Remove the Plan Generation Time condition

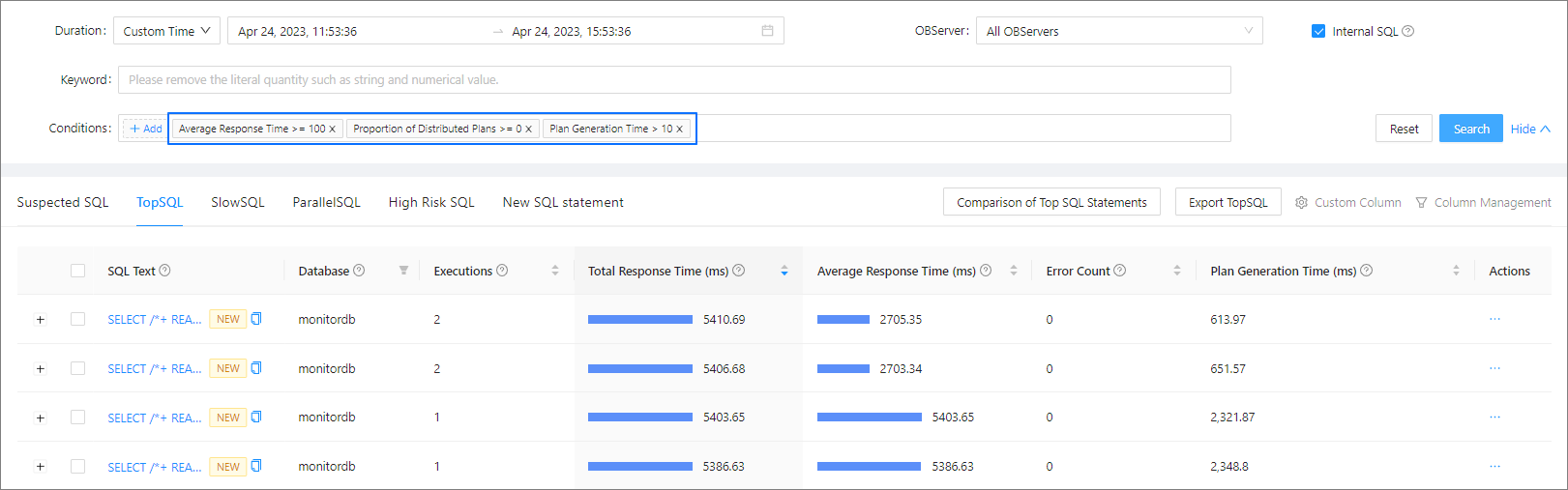click(680, 129)
